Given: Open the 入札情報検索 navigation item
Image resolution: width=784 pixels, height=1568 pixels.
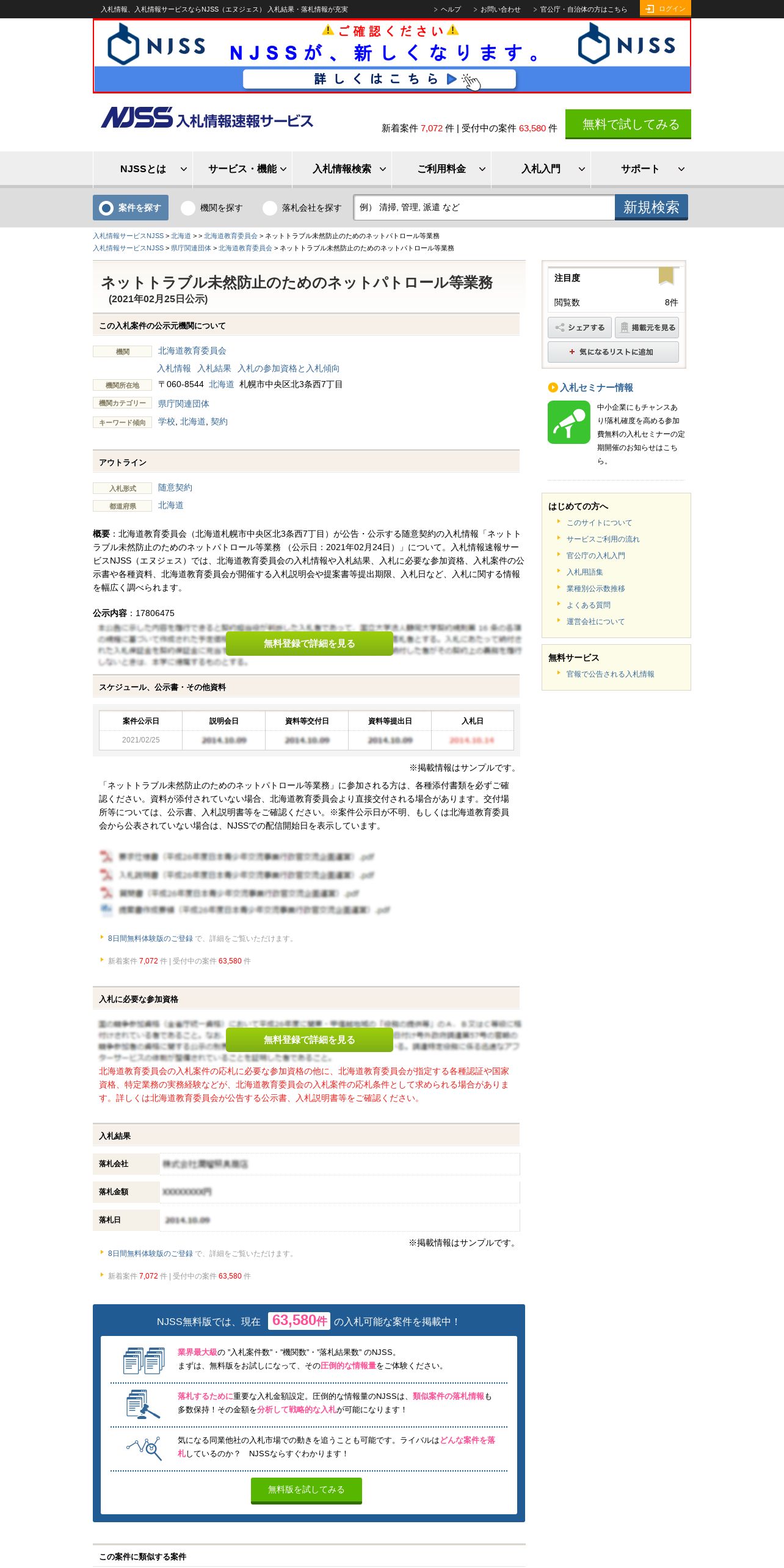Looking at the screenshot, I should tap(342, 169).
